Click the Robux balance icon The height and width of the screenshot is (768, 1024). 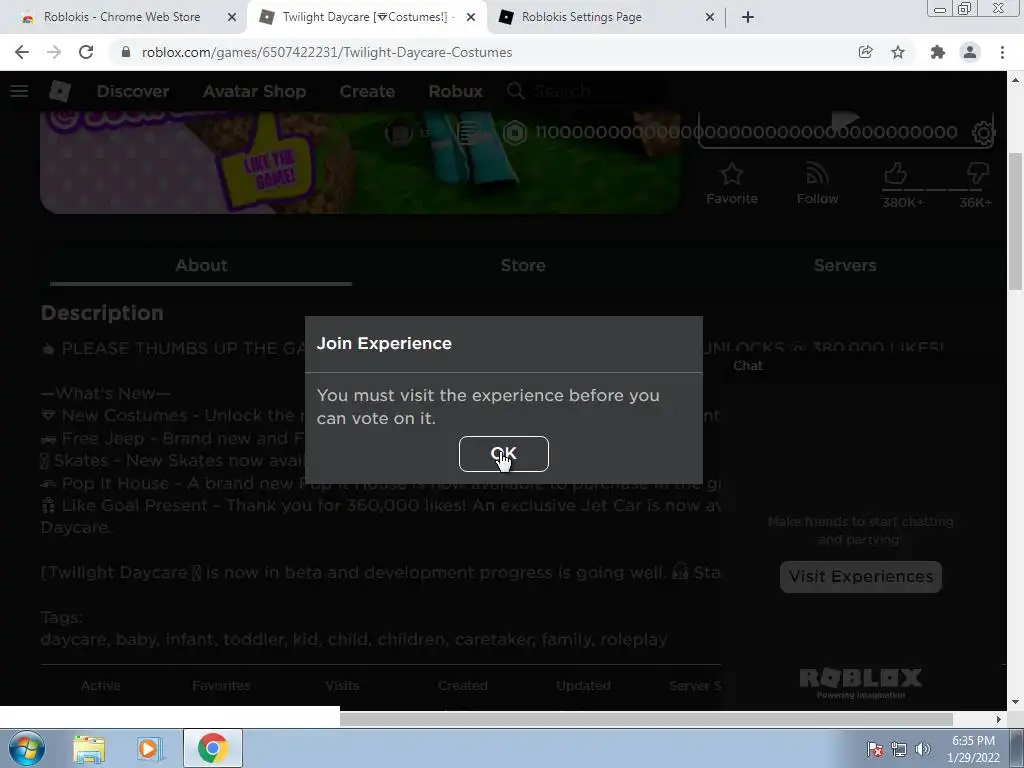(515, 133)
